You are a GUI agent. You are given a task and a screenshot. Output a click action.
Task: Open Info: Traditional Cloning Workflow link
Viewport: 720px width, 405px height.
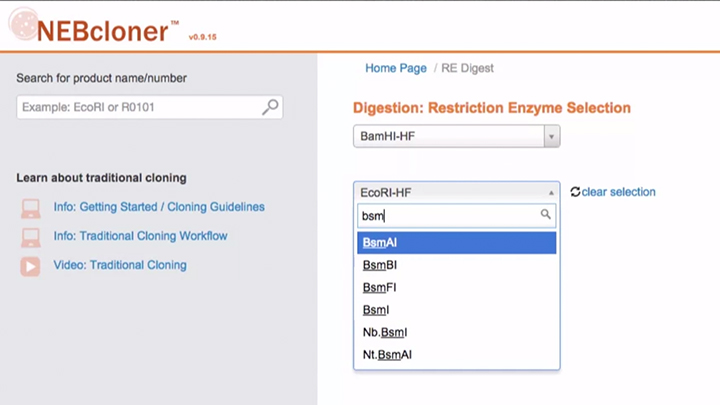(140, 236)
